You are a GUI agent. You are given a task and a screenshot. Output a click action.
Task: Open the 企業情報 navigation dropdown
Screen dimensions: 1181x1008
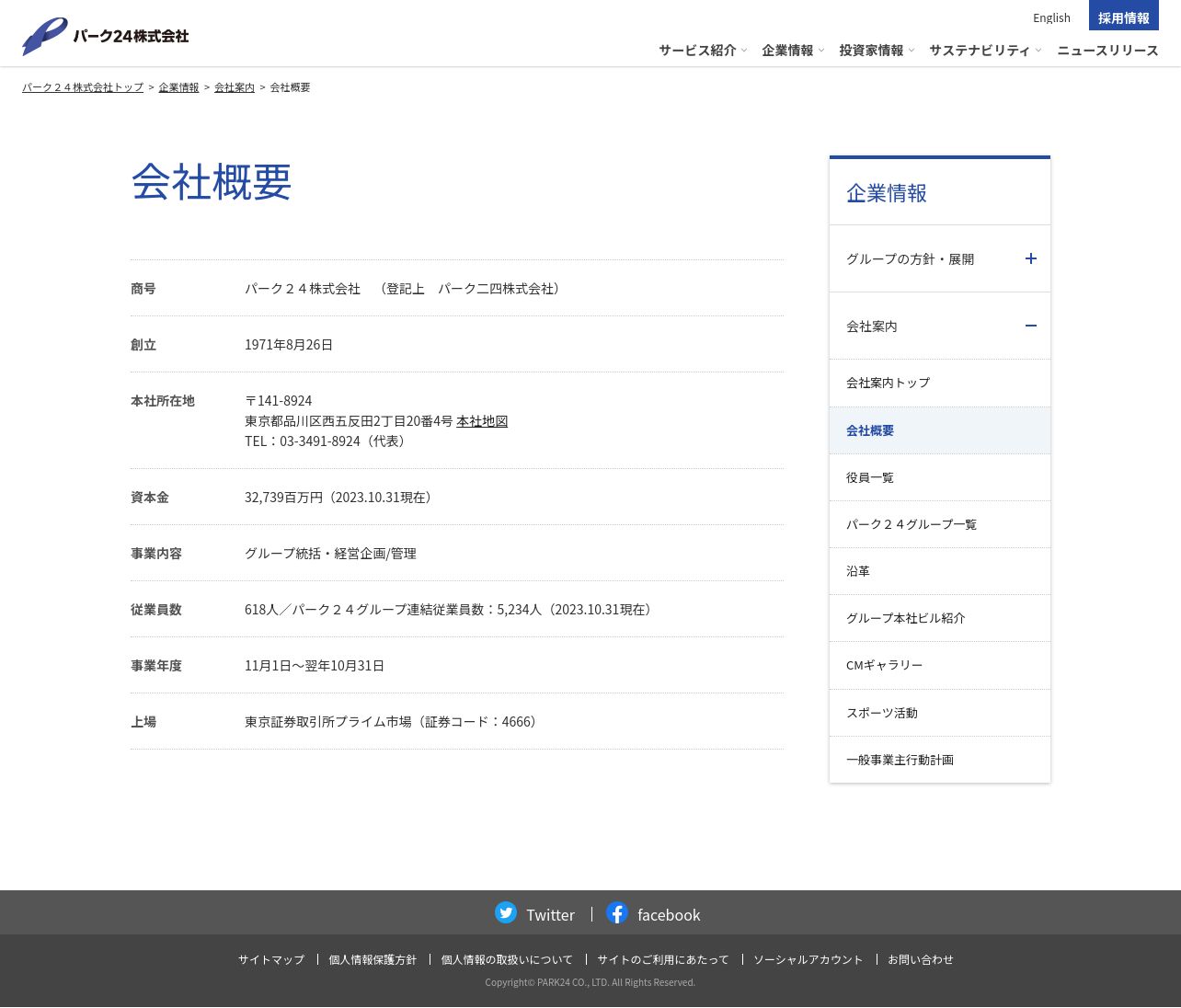(792, 51)
